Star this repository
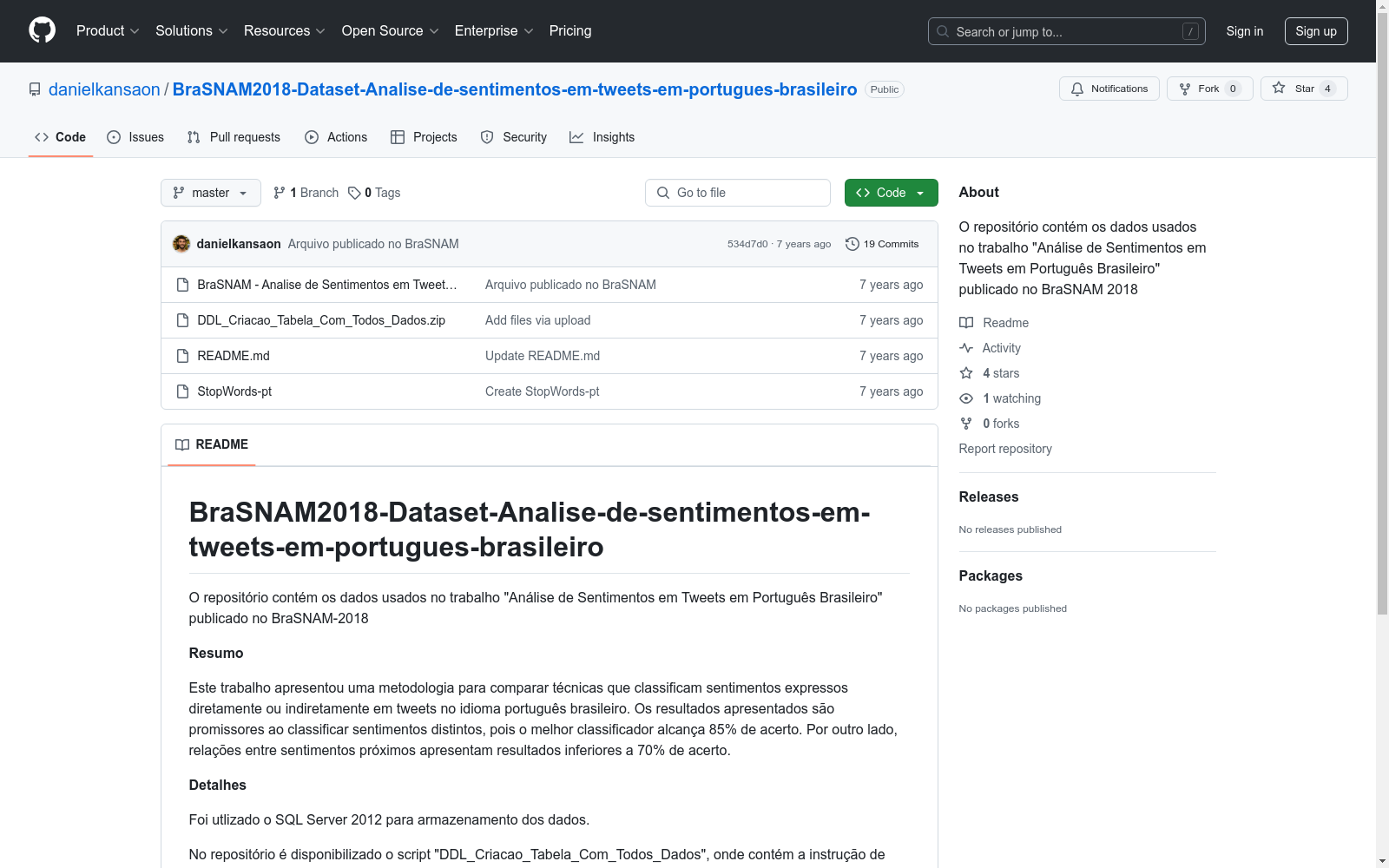 click(1304, 89)
